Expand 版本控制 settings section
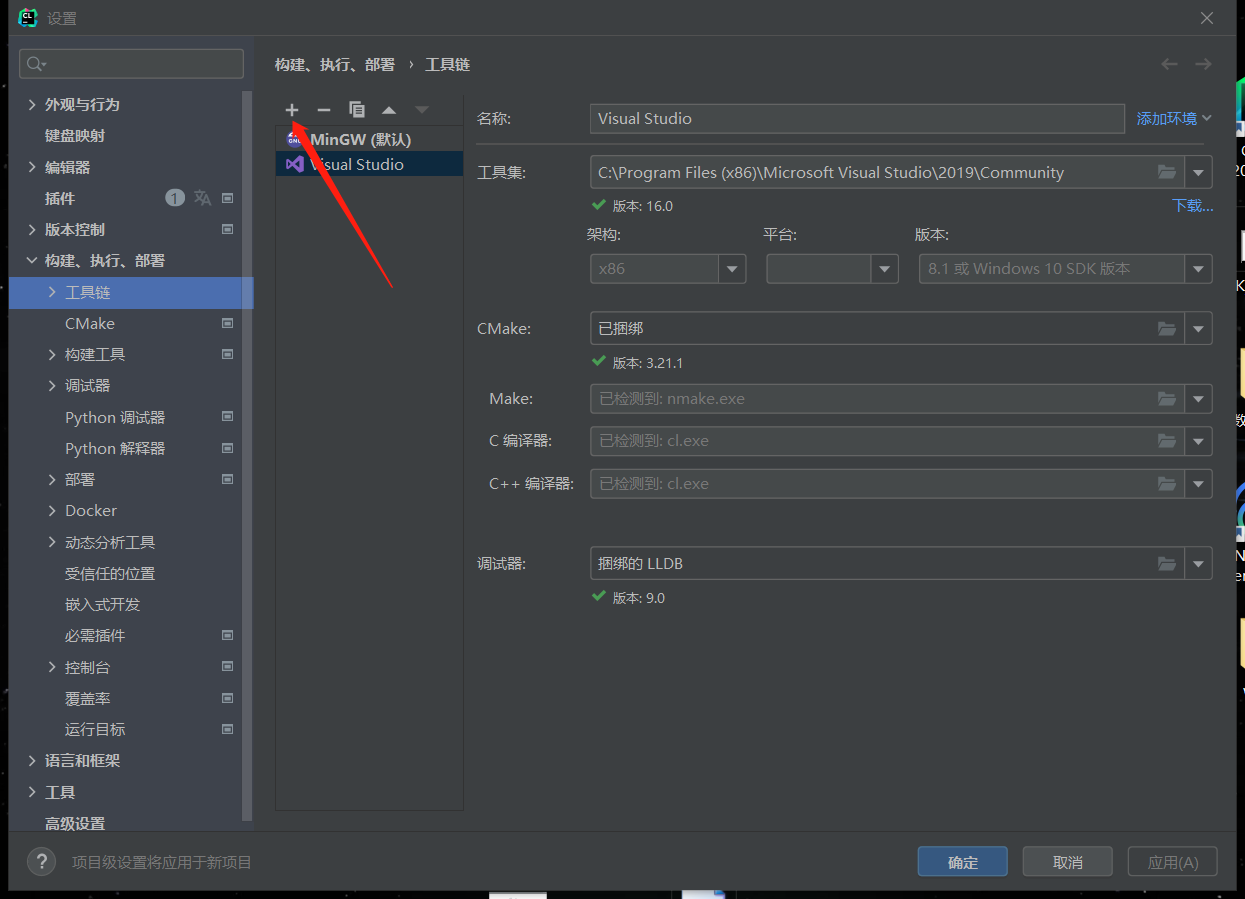Image resolution: width=1245 pixels, height=899 pixels. pyautogui.click(x=32, y=229)
